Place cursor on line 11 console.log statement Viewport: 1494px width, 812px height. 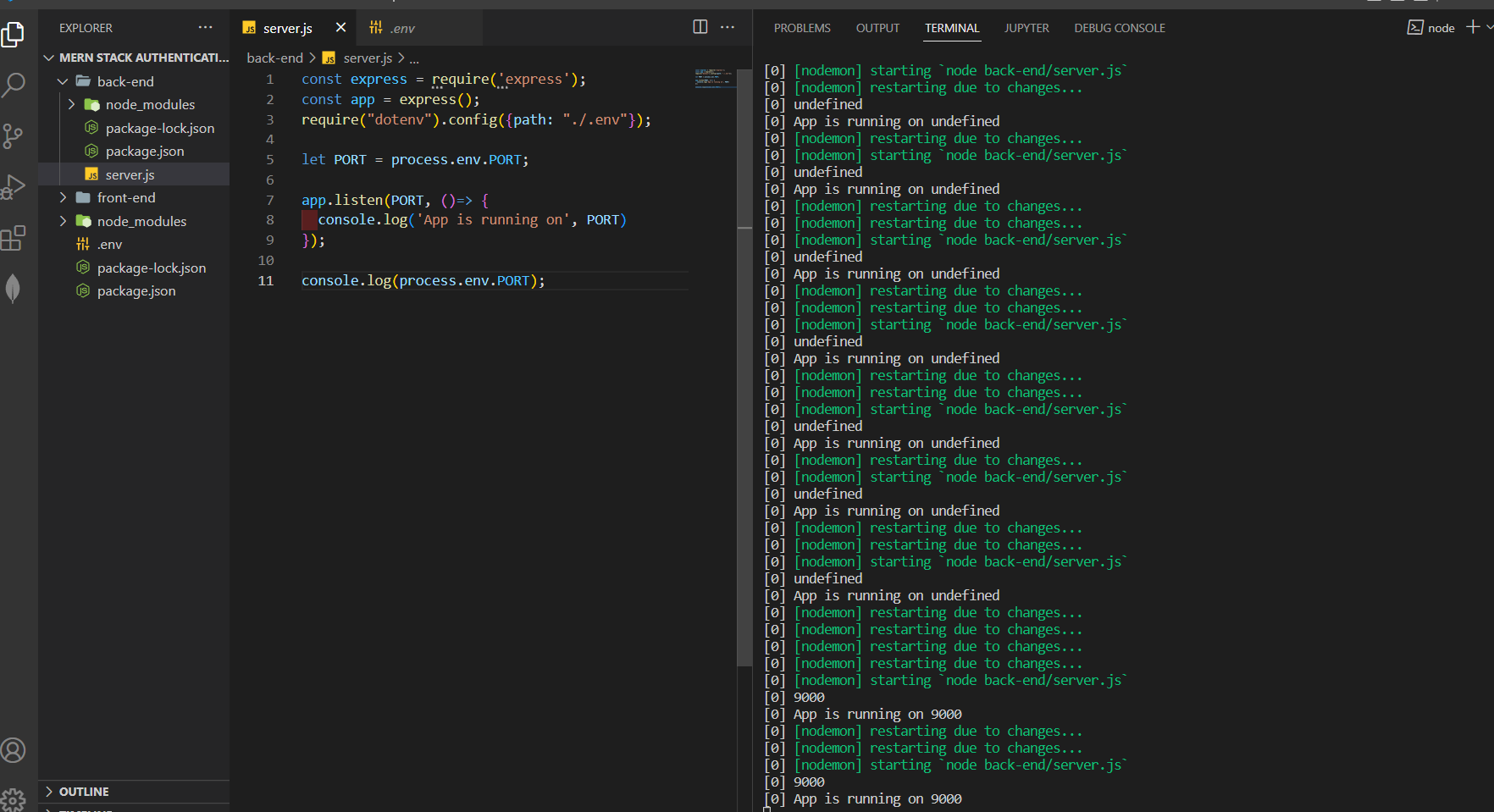click(423, 281)
